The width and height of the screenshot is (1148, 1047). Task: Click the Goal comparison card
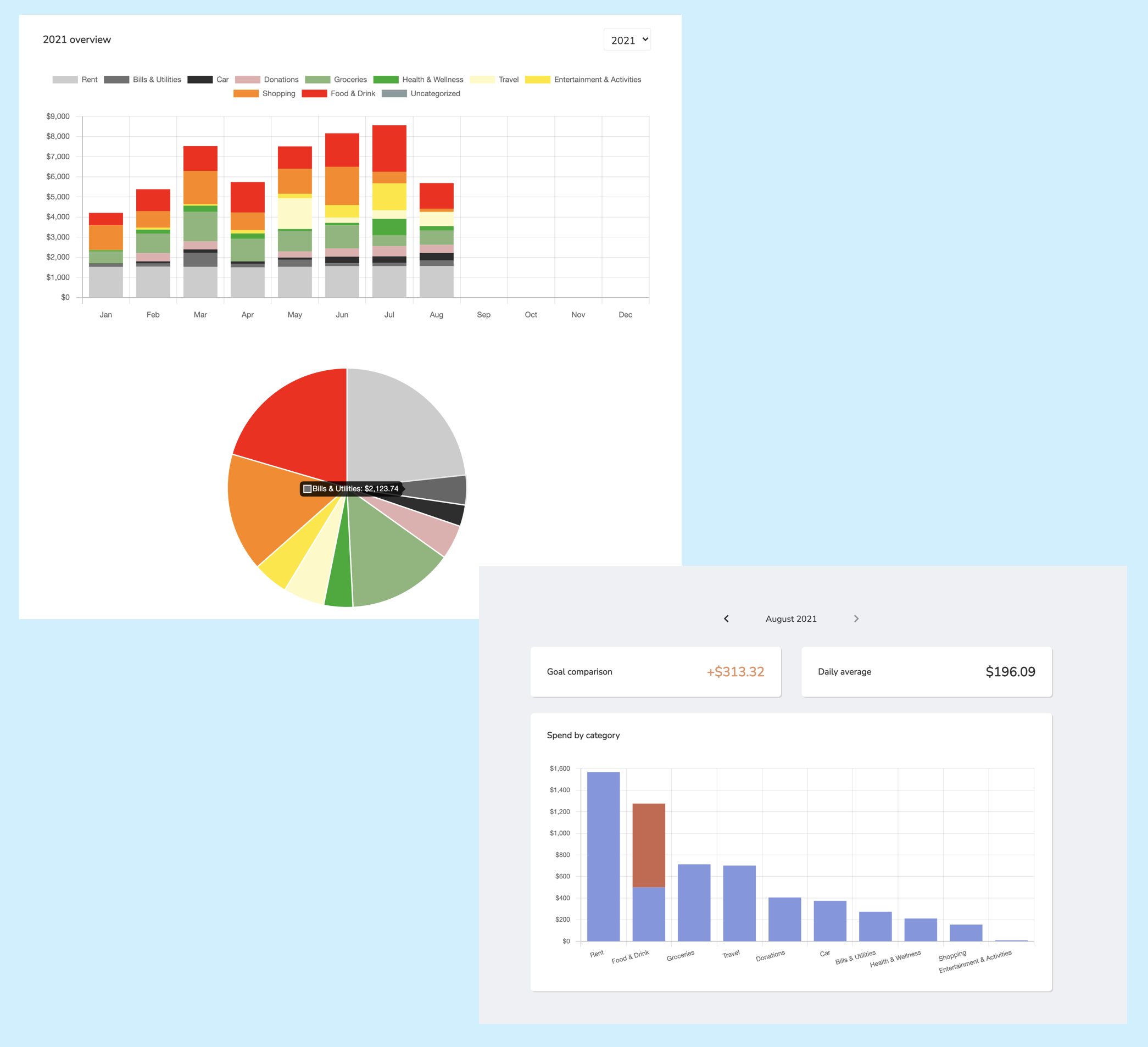click(x=655, y=671)
